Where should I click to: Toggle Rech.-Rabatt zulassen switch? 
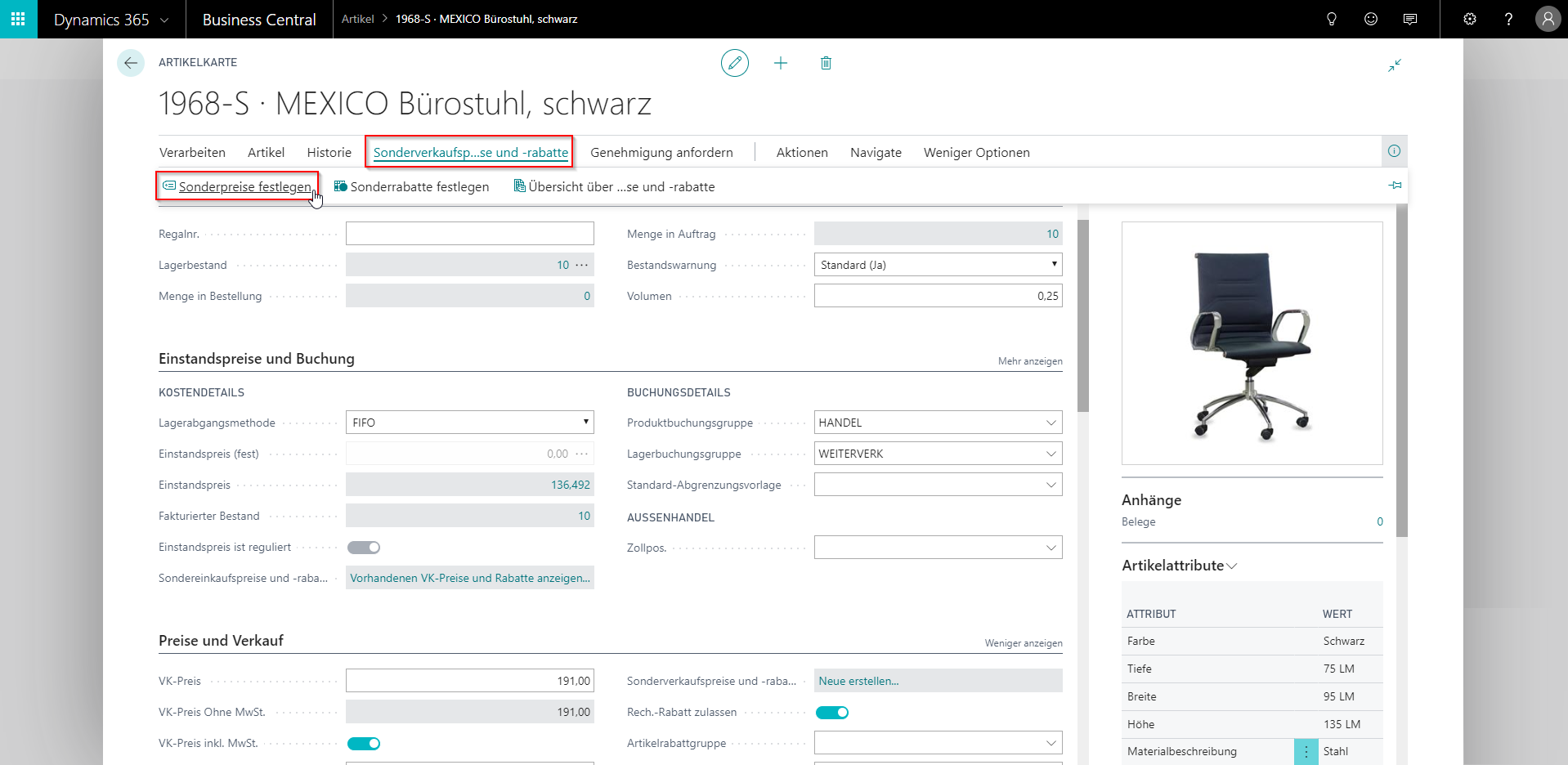[832, 713]
